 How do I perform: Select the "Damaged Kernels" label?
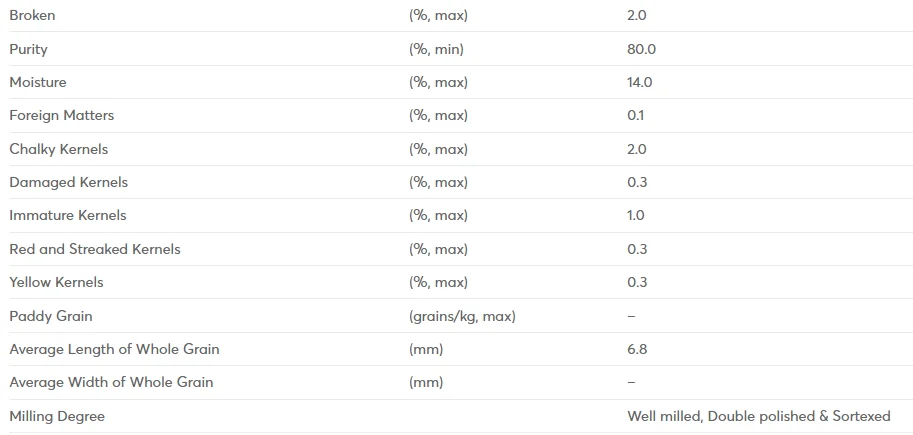point(69,182)
